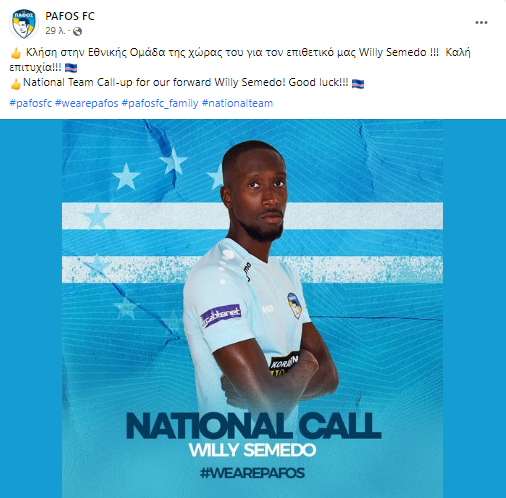Viewport: 506px width, 498px height.
Task: Open the PAFOS FC profile picture
Action: coord(24,24)
